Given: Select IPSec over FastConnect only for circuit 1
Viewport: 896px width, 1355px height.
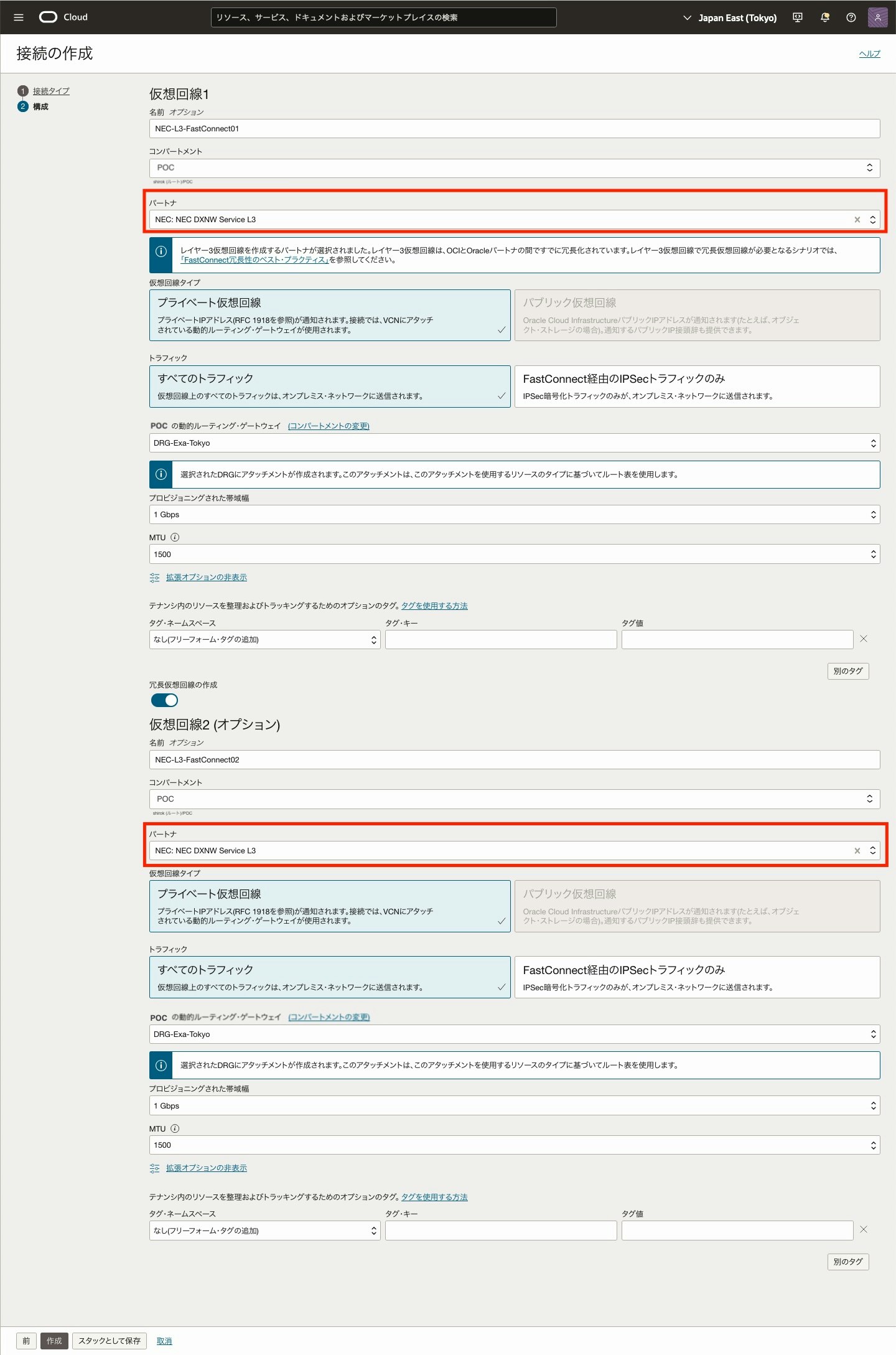Looking at the screenshot, I should pyautogui.click(x=698, y=387).
